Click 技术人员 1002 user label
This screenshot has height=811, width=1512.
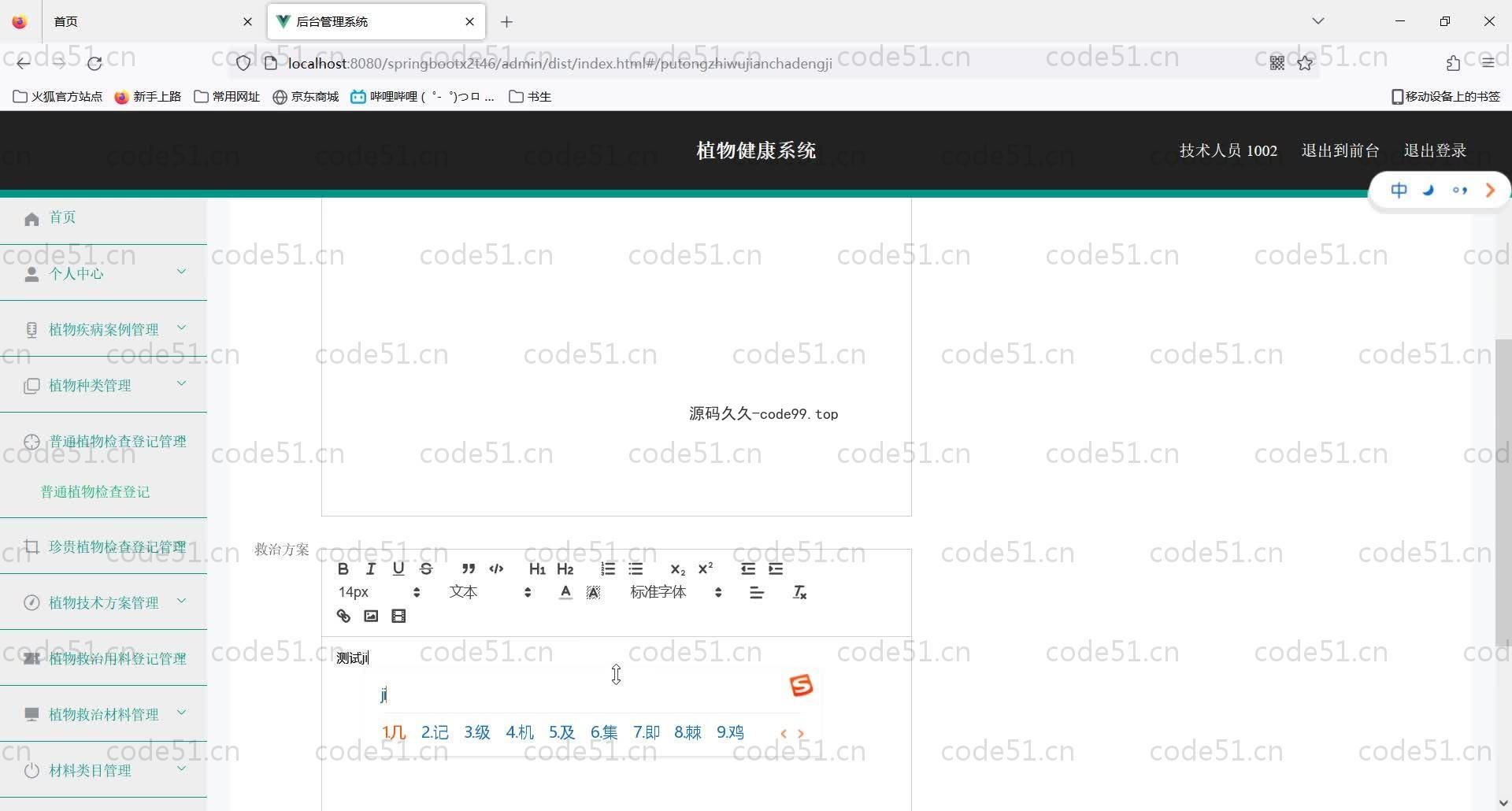(1228, 150)
